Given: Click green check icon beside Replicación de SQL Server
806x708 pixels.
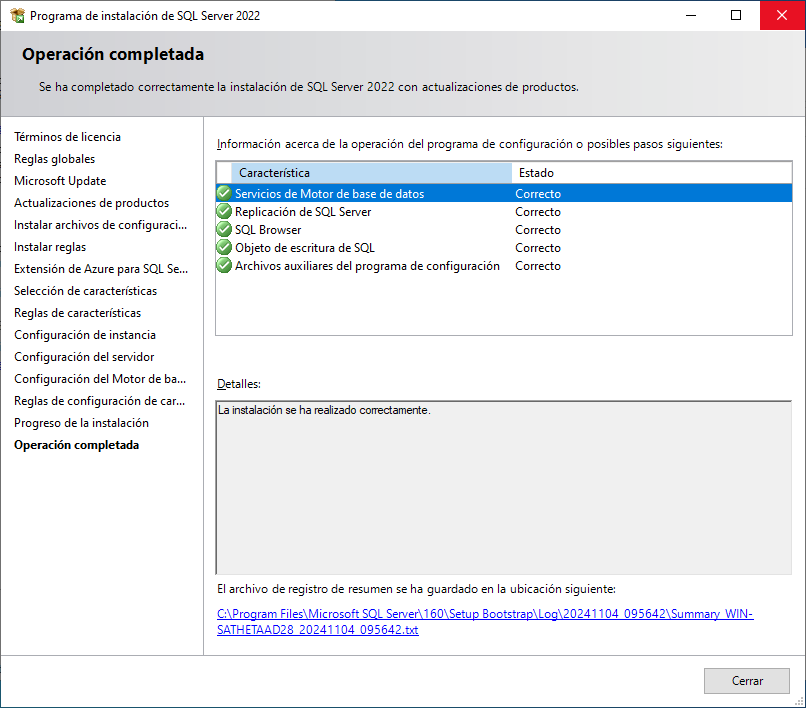Looking at the screenshot, I should pyautogui.click(x=224, y=212).
